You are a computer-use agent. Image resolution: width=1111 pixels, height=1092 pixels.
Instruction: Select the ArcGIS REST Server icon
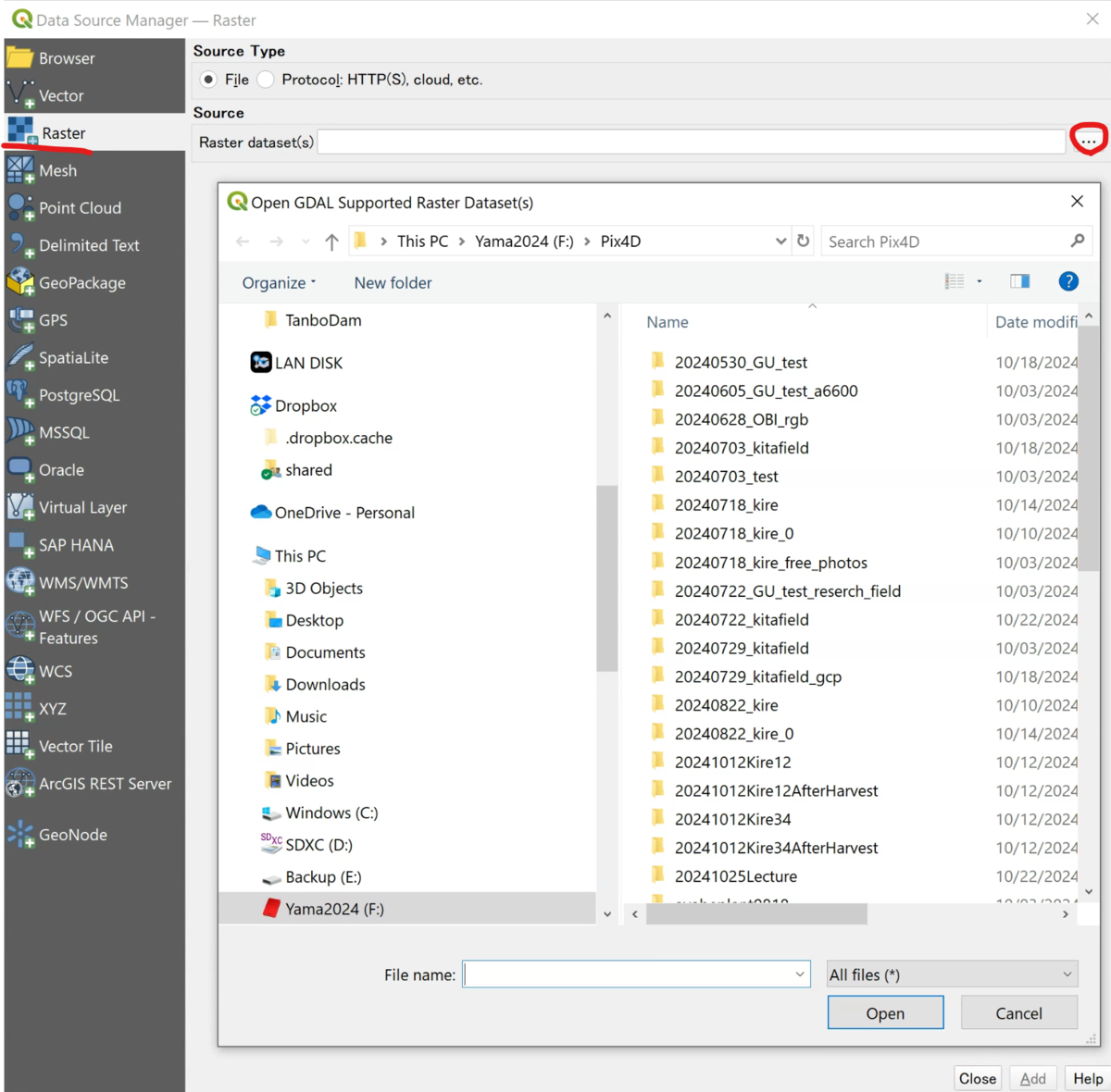[x=20, y=784]
